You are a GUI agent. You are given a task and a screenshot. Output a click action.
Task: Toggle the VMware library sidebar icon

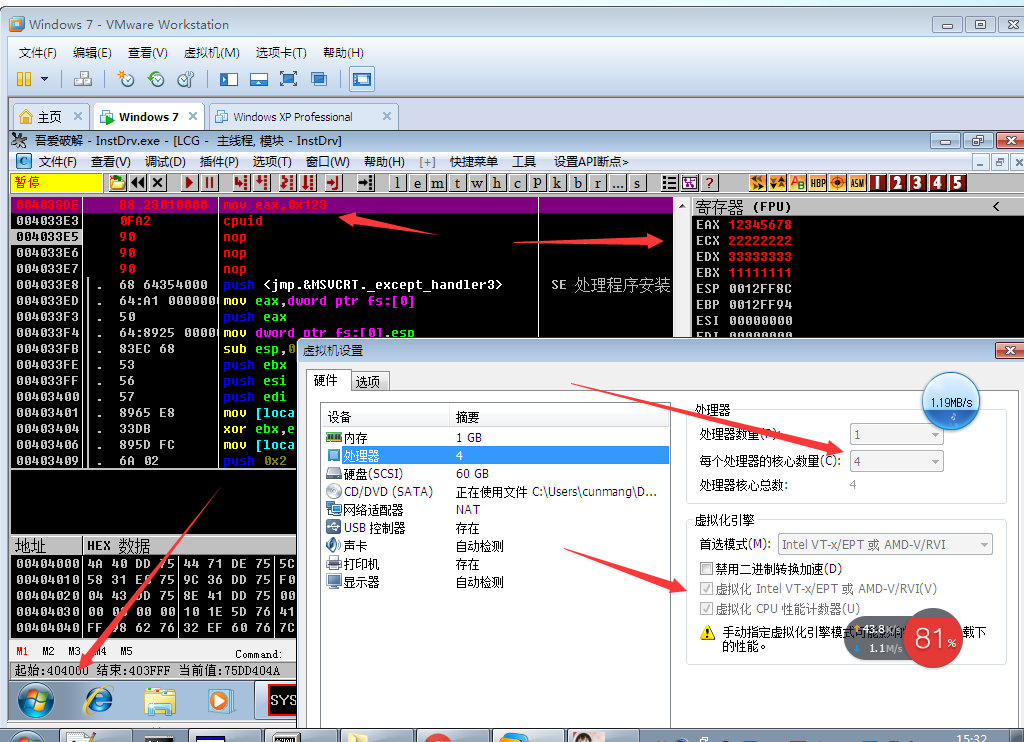point(229,79)
